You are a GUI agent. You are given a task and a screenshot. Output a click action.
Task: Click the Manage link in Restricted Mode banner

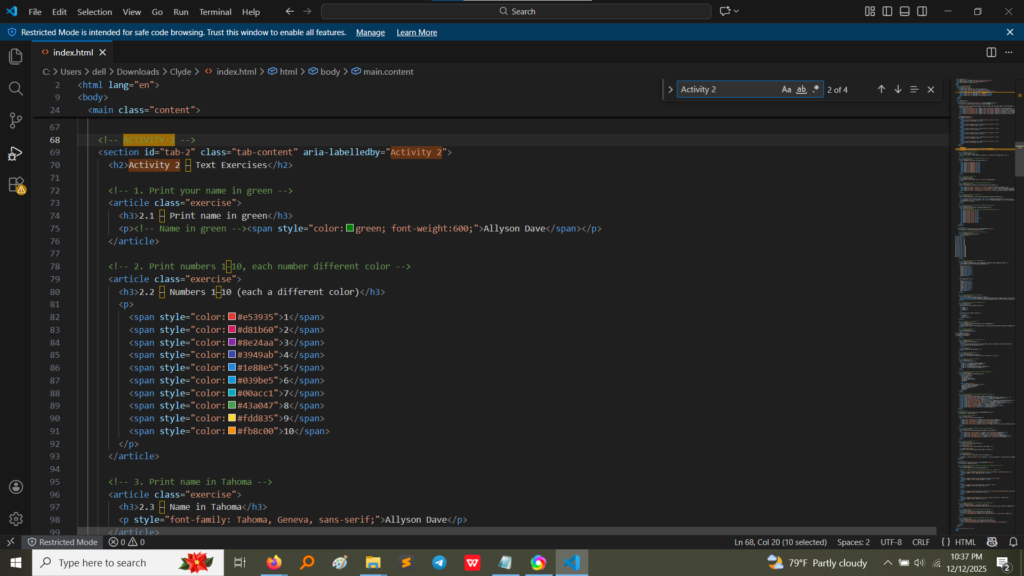point(370,32)
